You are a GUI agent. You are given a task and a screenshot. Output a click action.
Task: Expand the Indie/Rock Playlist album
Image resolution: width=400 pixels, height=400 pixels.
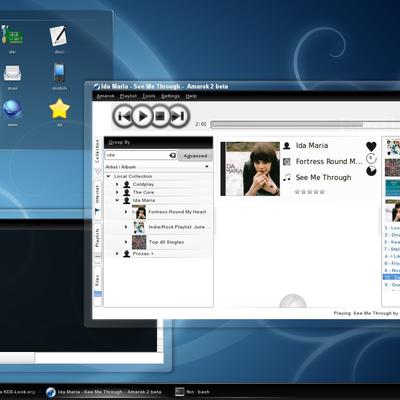pos(126,227)
